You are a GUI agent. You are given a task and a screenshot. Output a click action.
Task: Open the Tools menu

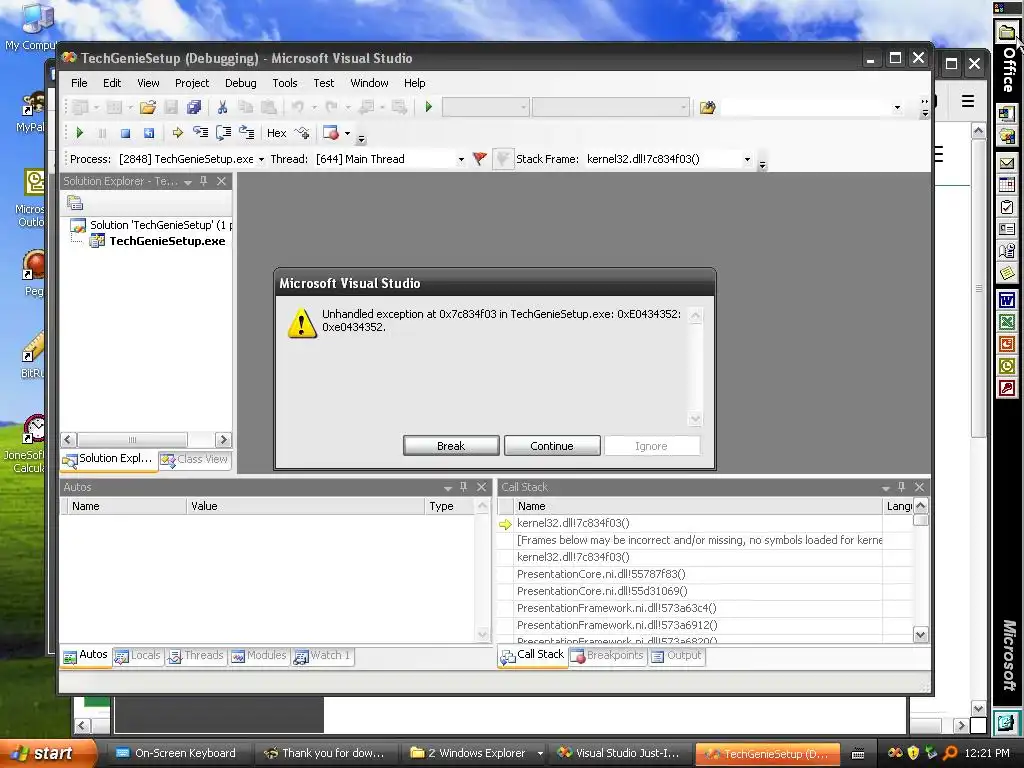pyautogui.click(x=285, y=83)
